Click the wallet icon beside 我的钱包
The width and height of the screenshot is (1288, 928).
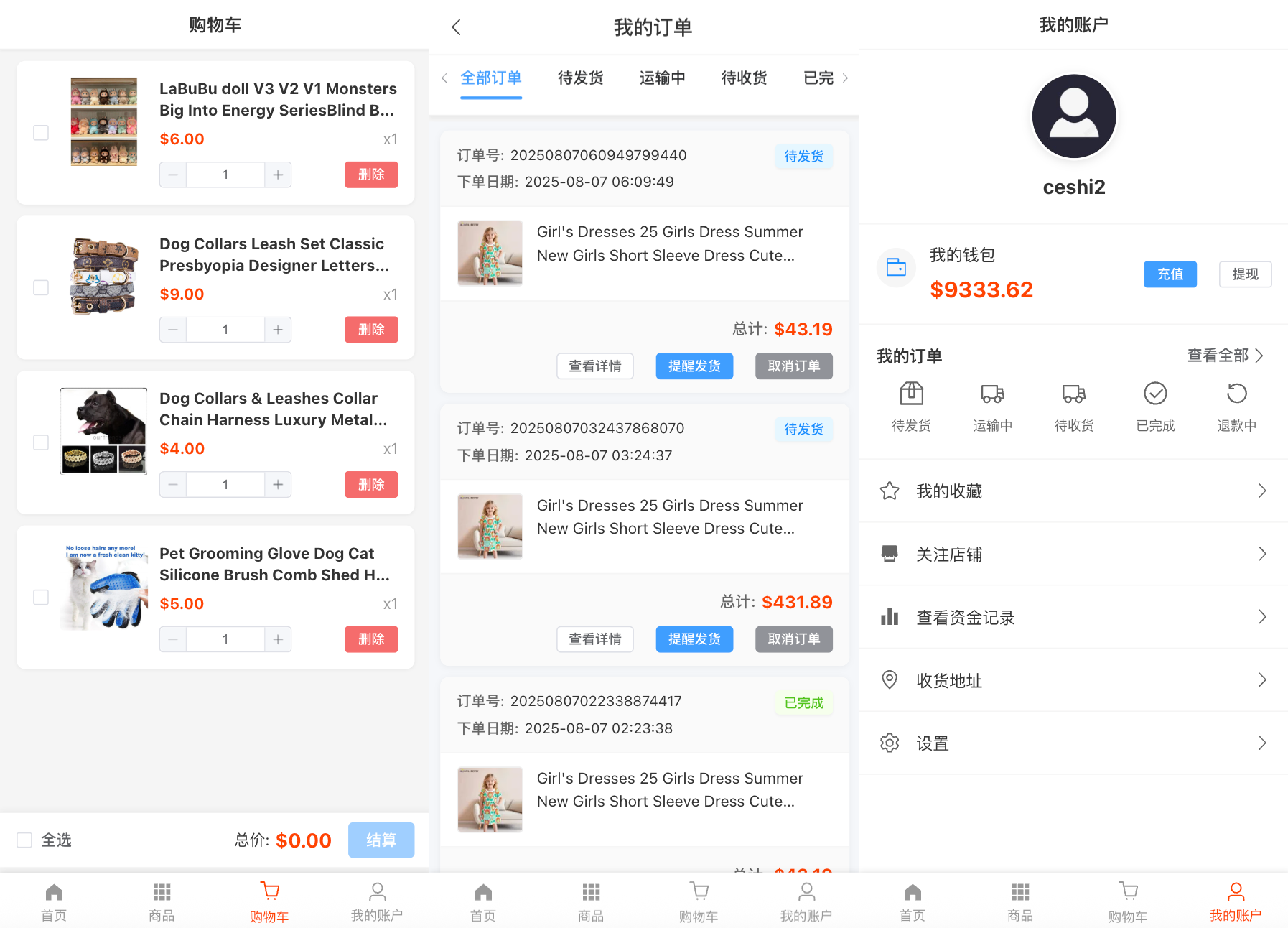[x=896, y=267]
